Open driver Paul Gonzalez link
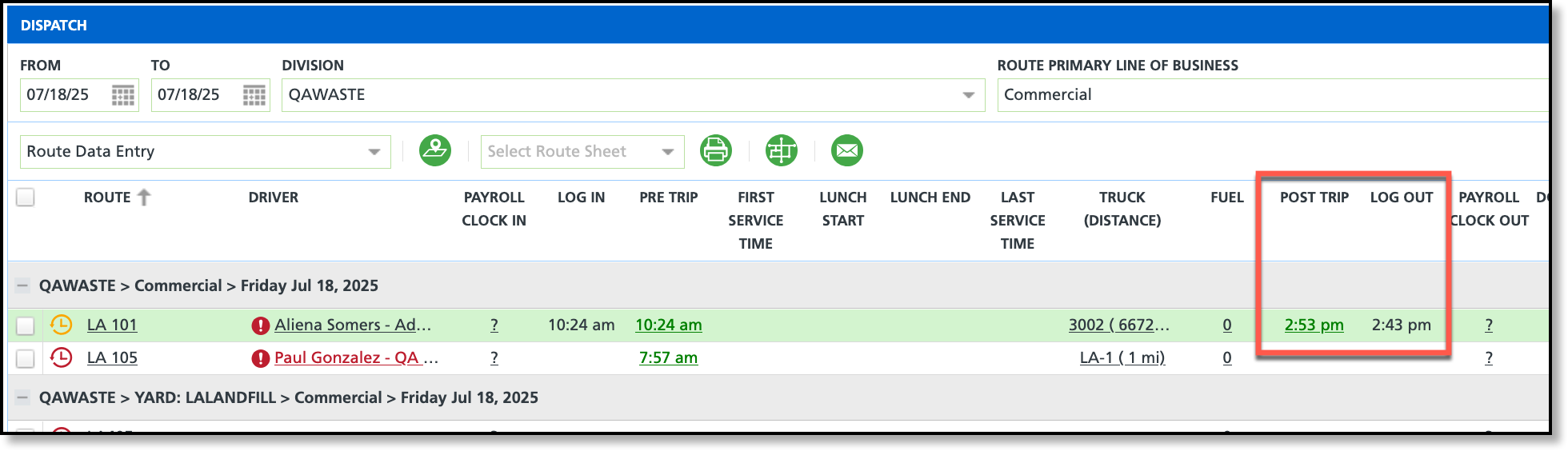Screen dimensions: 1568x451 tap(356, 357)
